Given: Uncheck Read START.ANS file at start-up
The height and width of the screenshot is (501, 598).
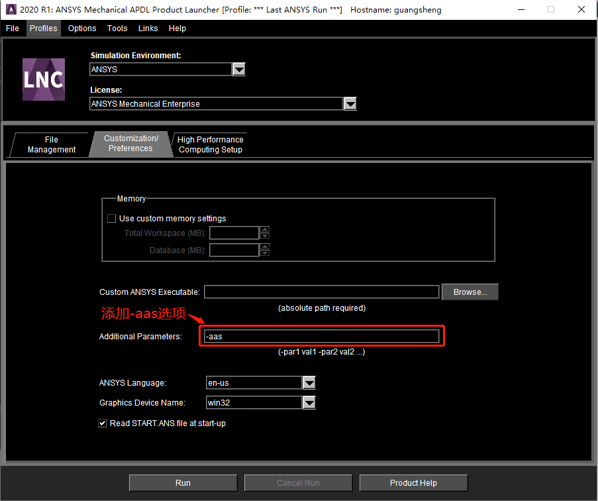Looking at the screenshot, I should [x=102, y=423].
